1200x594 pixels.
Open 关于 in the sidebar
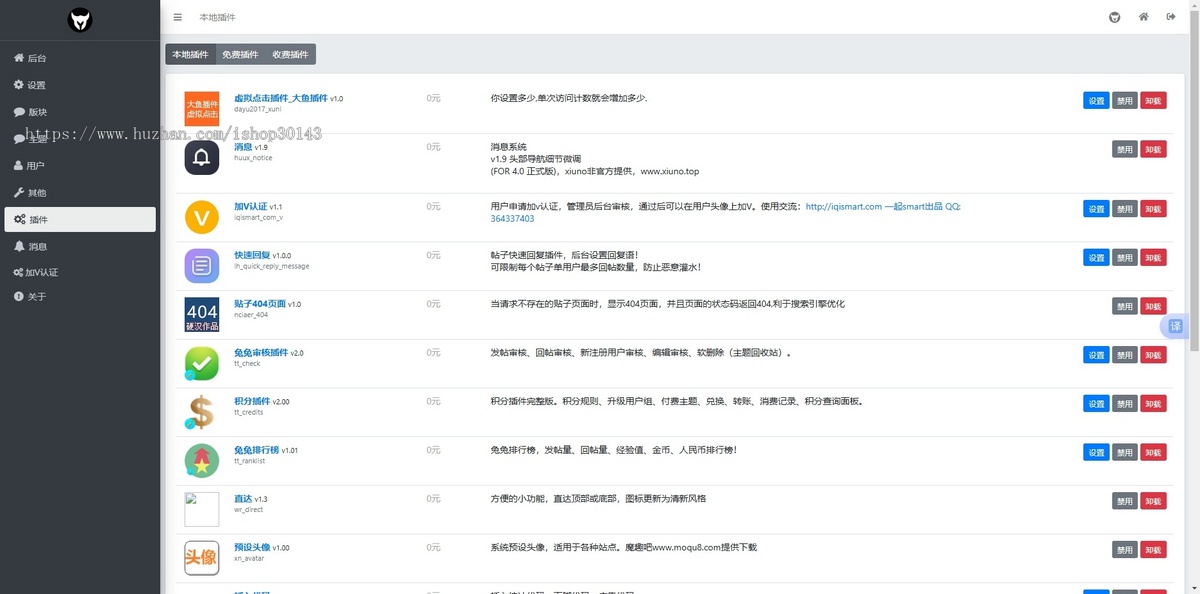click(36, 297)
